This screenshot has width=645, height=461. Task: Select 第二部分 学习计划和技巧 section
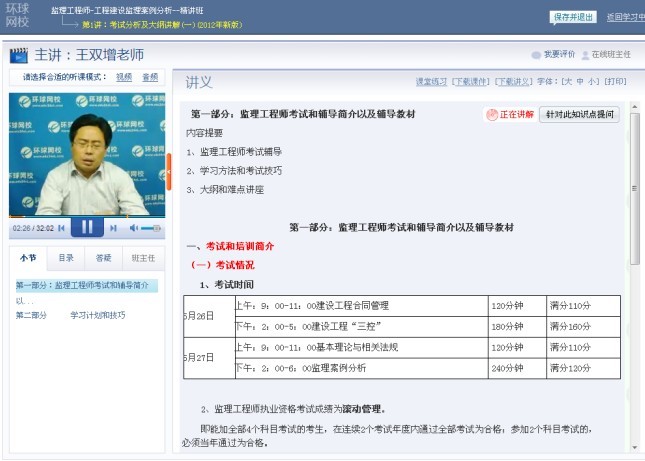(70, 315)
